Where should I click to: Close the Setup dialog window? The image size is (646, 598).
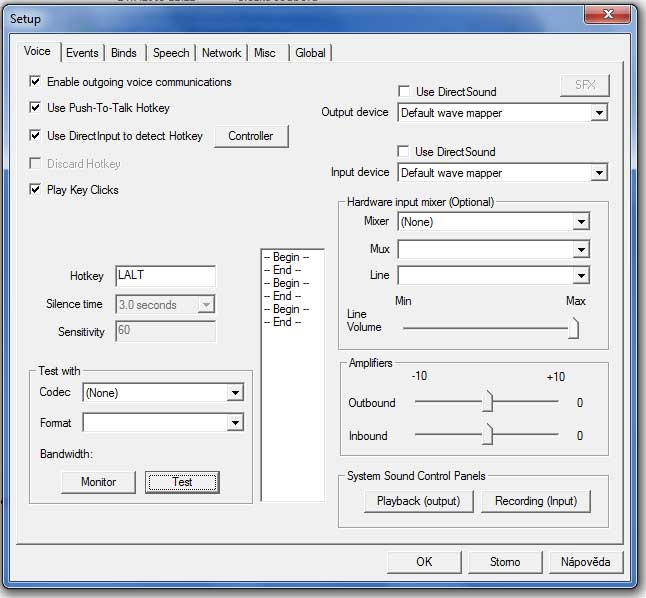(605, 15)
